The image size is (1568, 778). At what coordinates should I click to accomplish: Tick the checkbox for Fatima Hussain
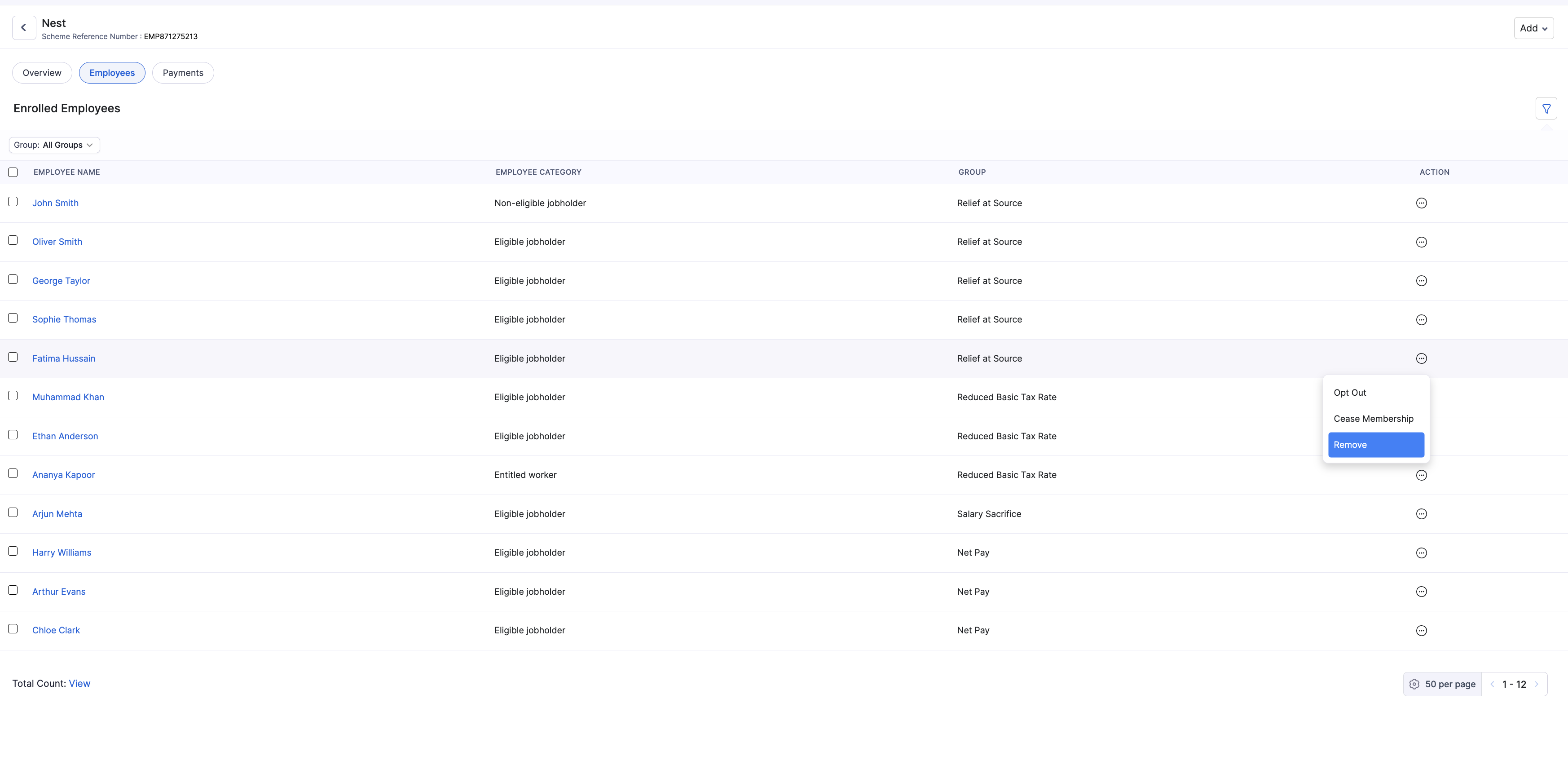tap(13, 357)
